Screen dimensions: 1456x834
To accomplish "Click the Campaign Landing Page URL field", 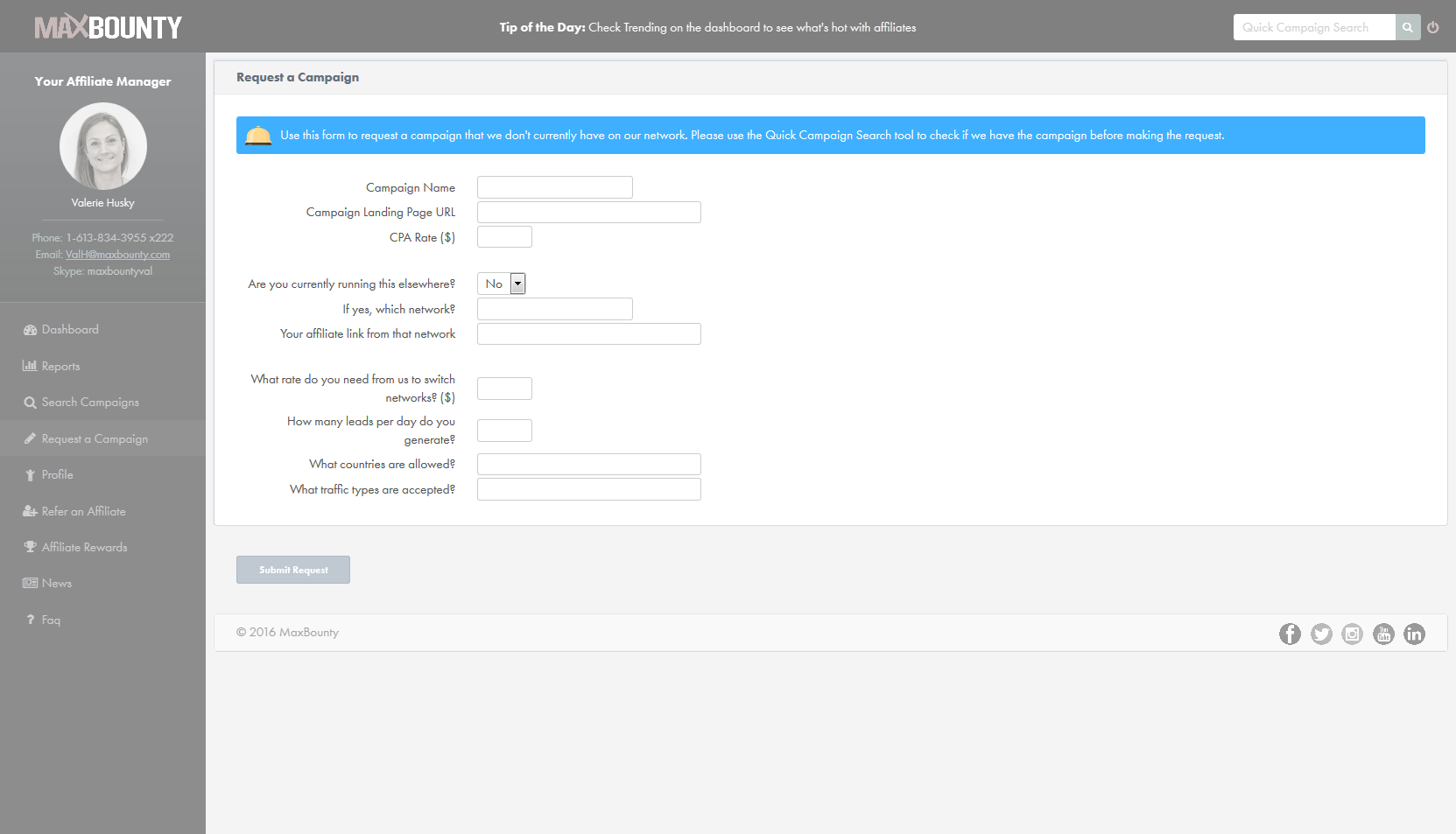I will [x=589, y=212].
